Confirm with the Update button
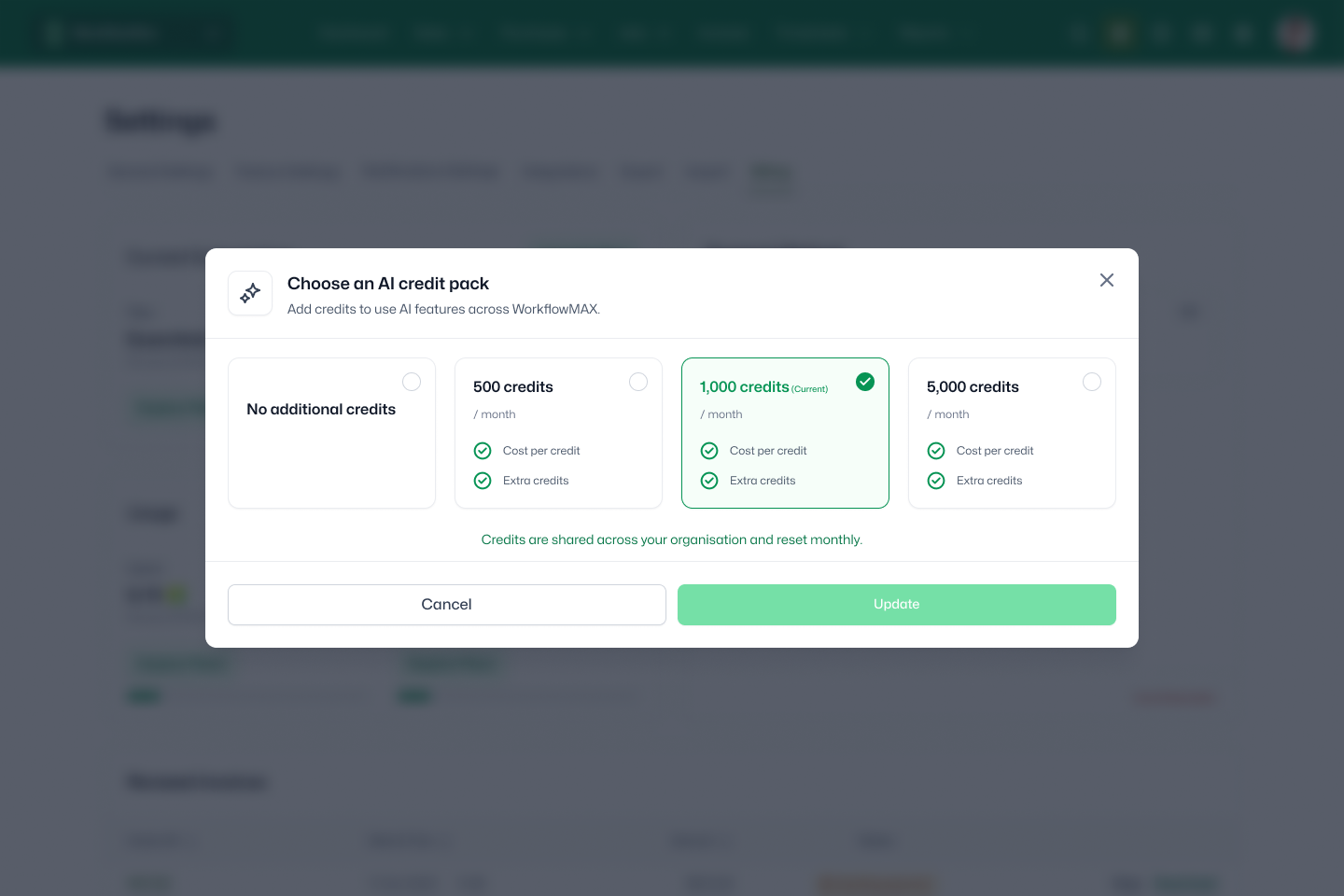Viewport: 1344px width, 896px height. coord(897,605)
